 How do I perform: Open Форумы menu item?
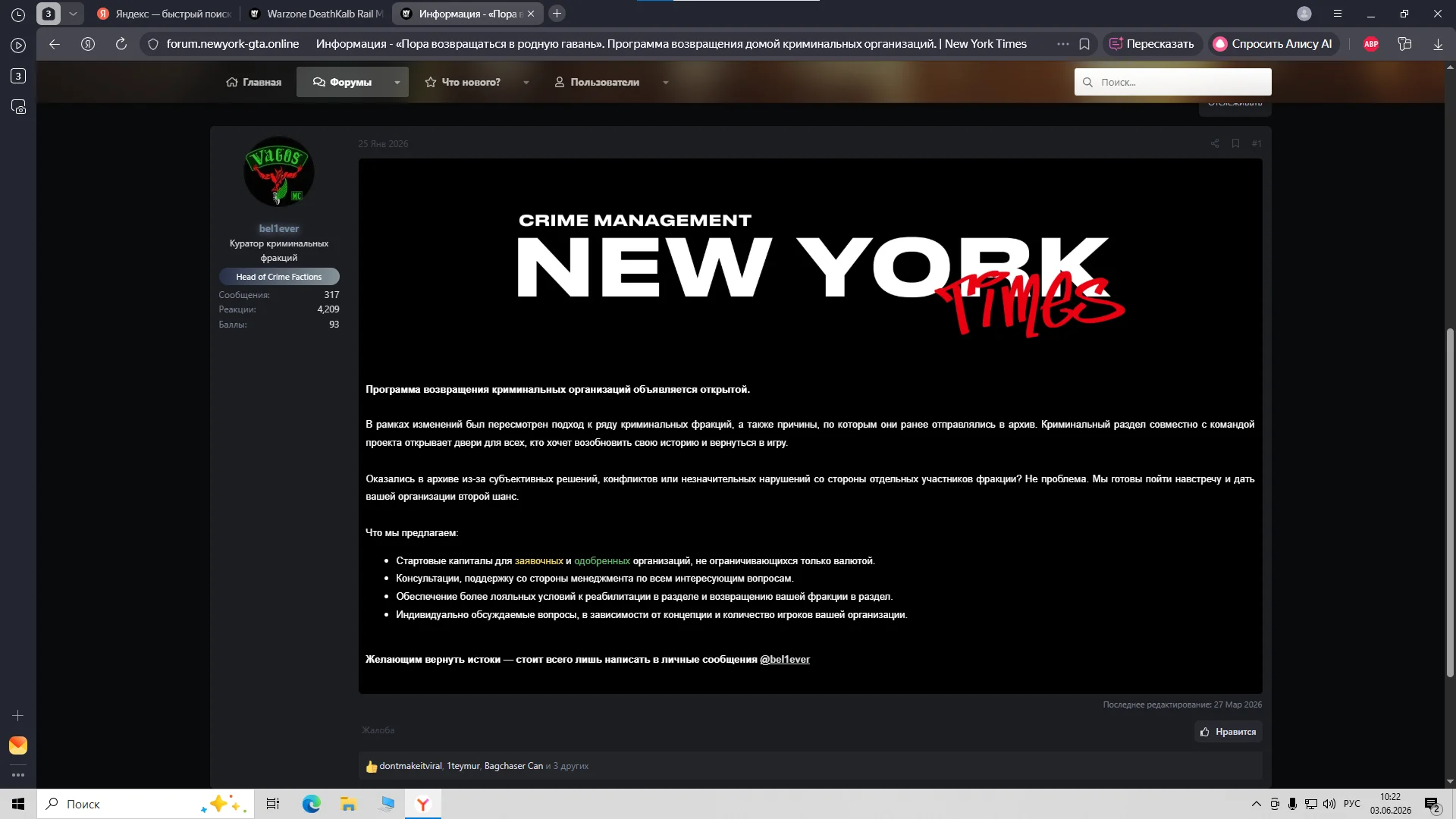pos(342,82)
